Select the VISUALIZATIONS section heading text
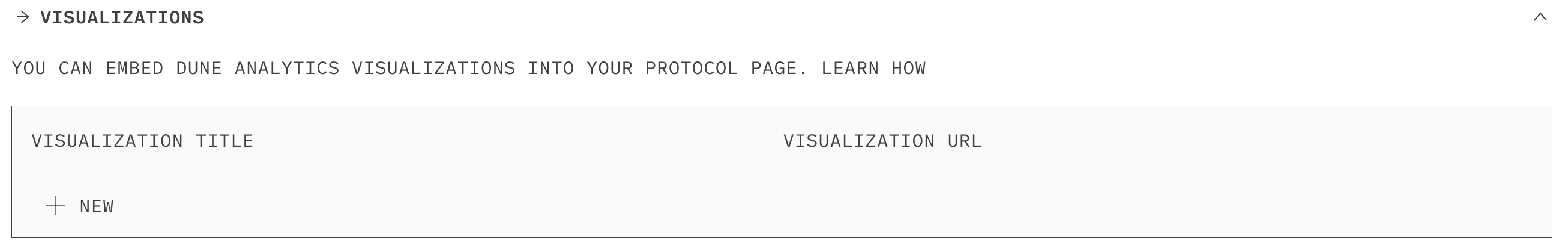The height and width of the screenshot is (249, 1568). (x=122, y=17)
